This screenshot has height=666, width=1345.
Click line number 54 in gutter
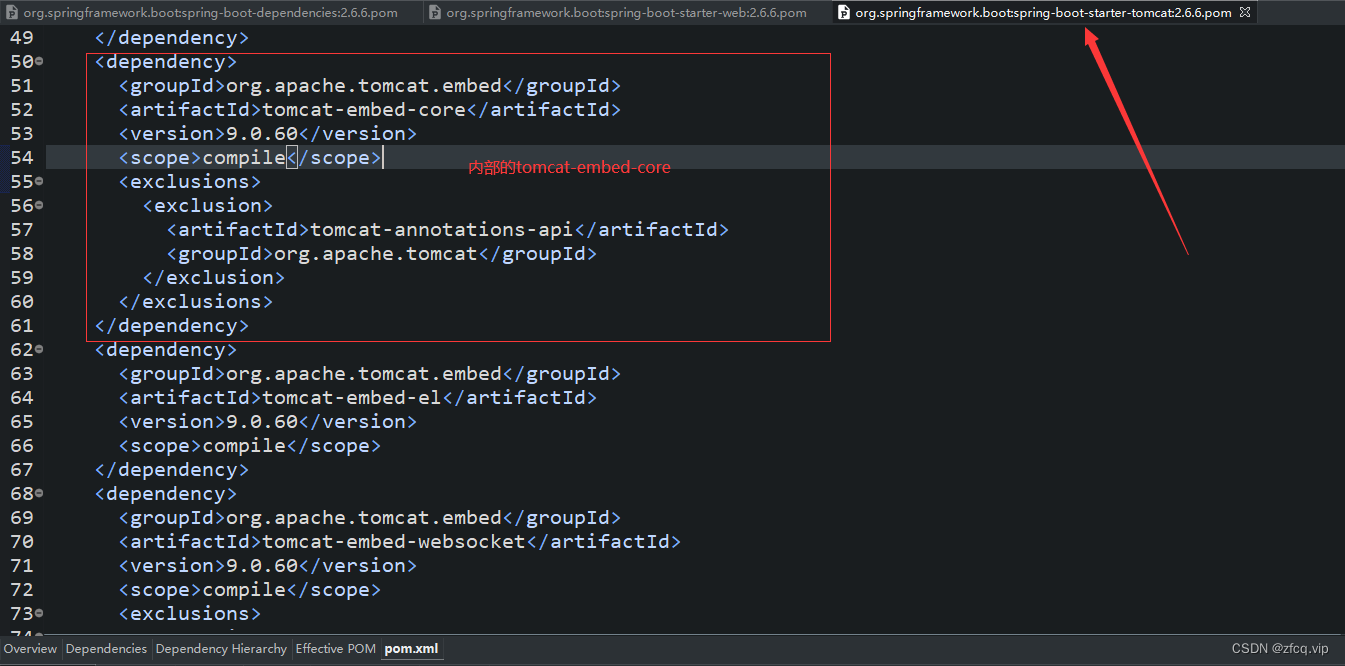21,157
